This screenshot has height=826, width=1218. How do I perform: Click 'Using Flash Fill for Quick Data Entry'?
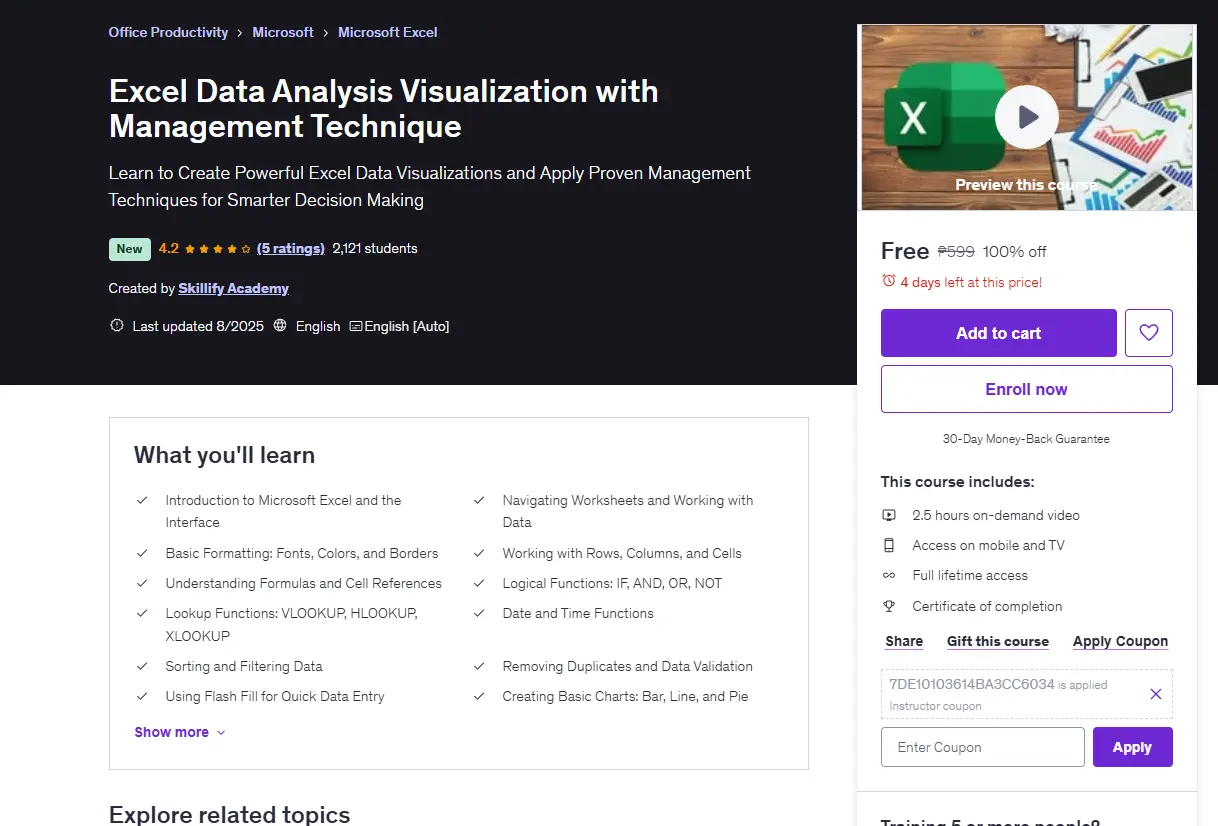(275, 696)
